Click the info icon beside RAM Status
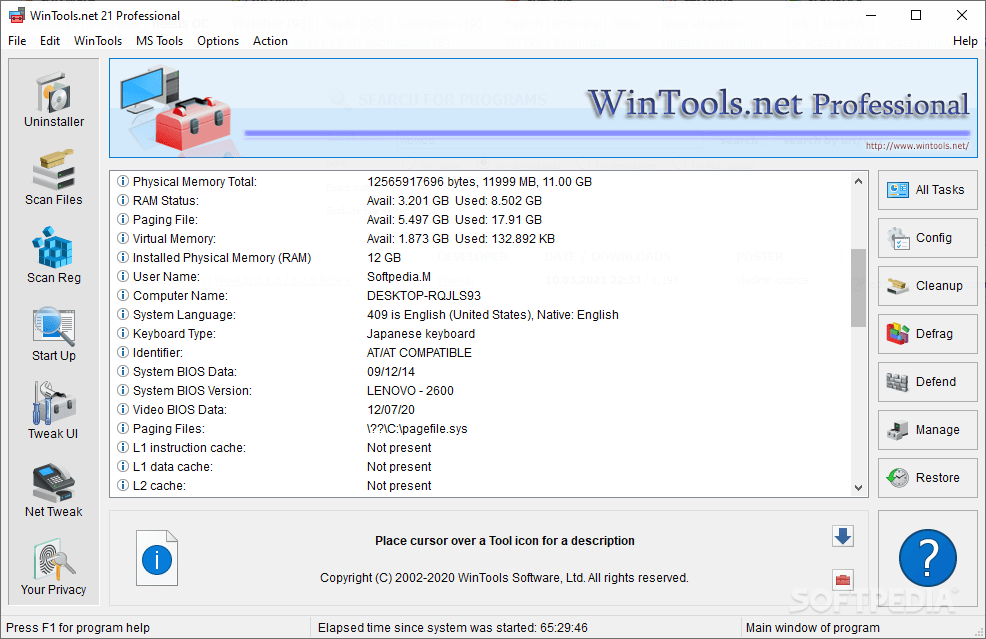 (123, 201)
